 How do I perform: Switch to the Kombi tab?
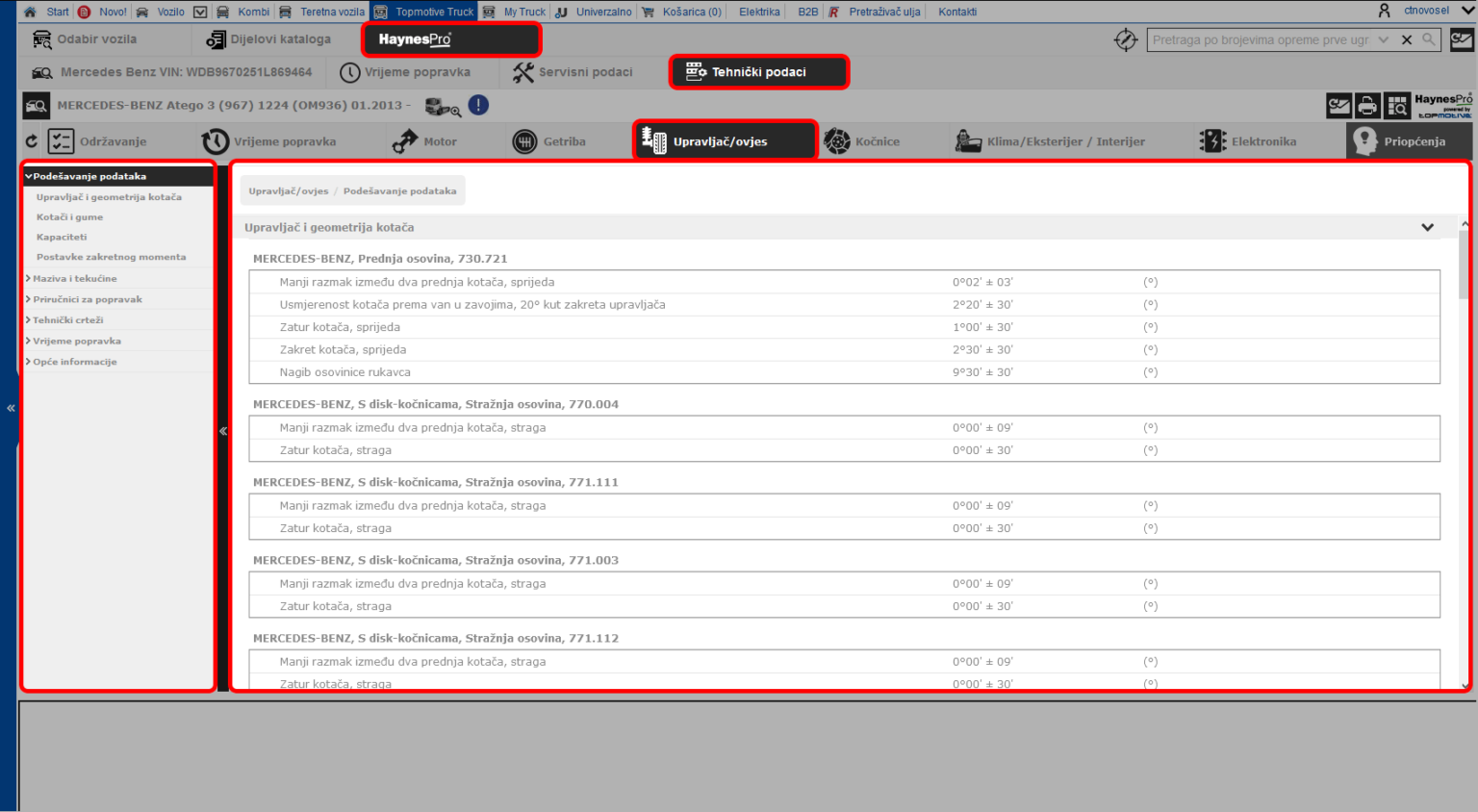pos(243,12)
